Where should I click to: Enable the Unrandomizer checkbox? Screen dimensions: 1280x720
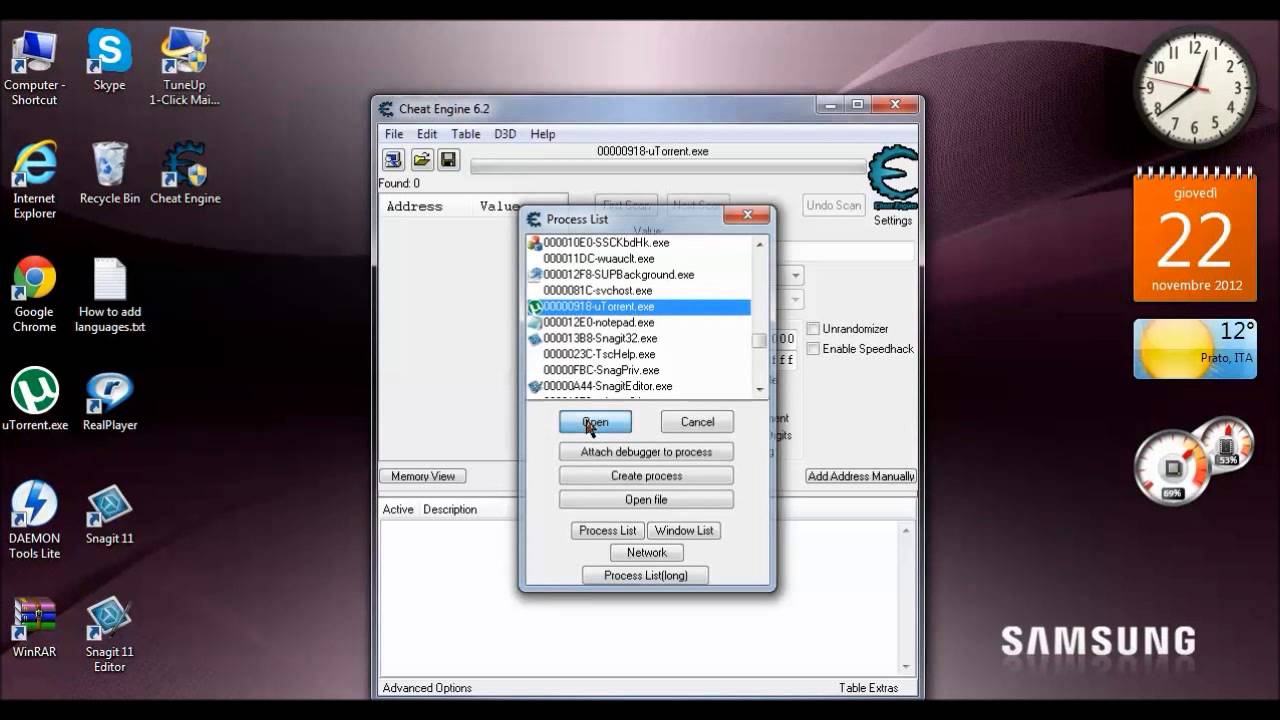(x=813, y=329)
